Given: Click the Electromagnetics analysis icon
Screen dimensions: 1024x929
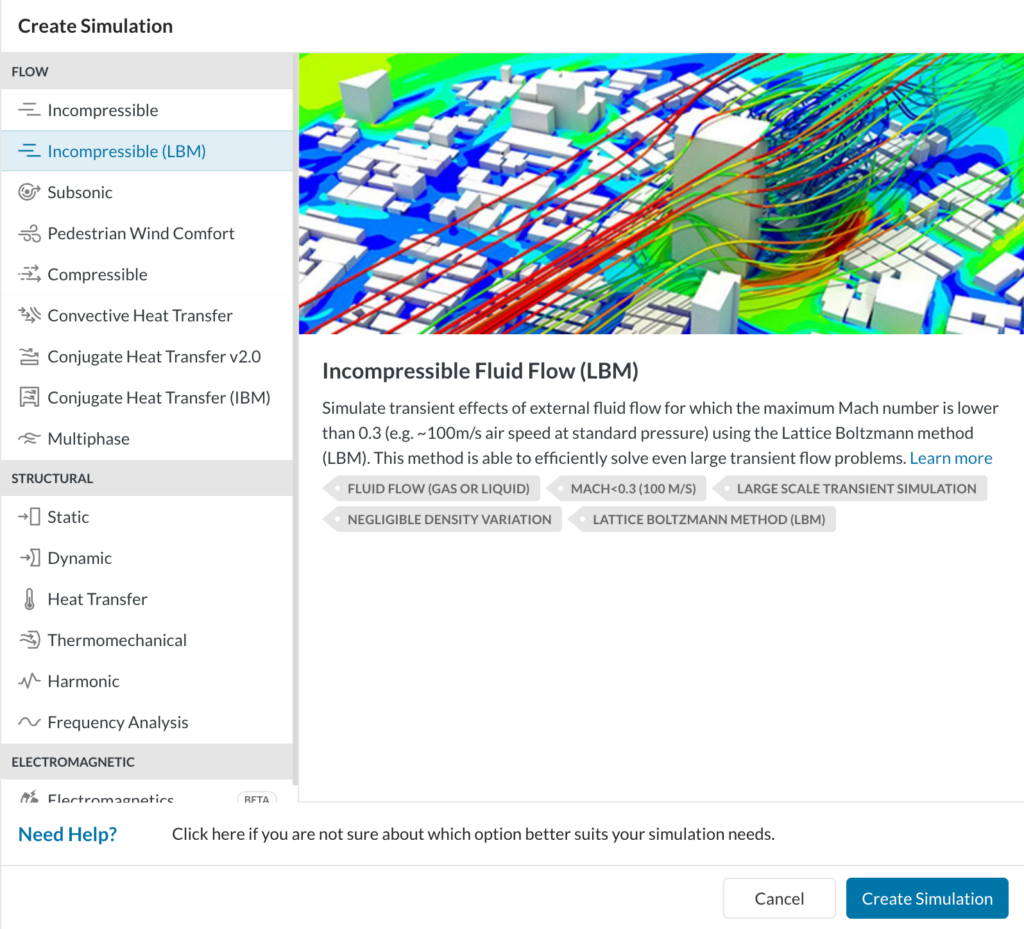Looking at the screenshot, I should [x=29, y=798].
